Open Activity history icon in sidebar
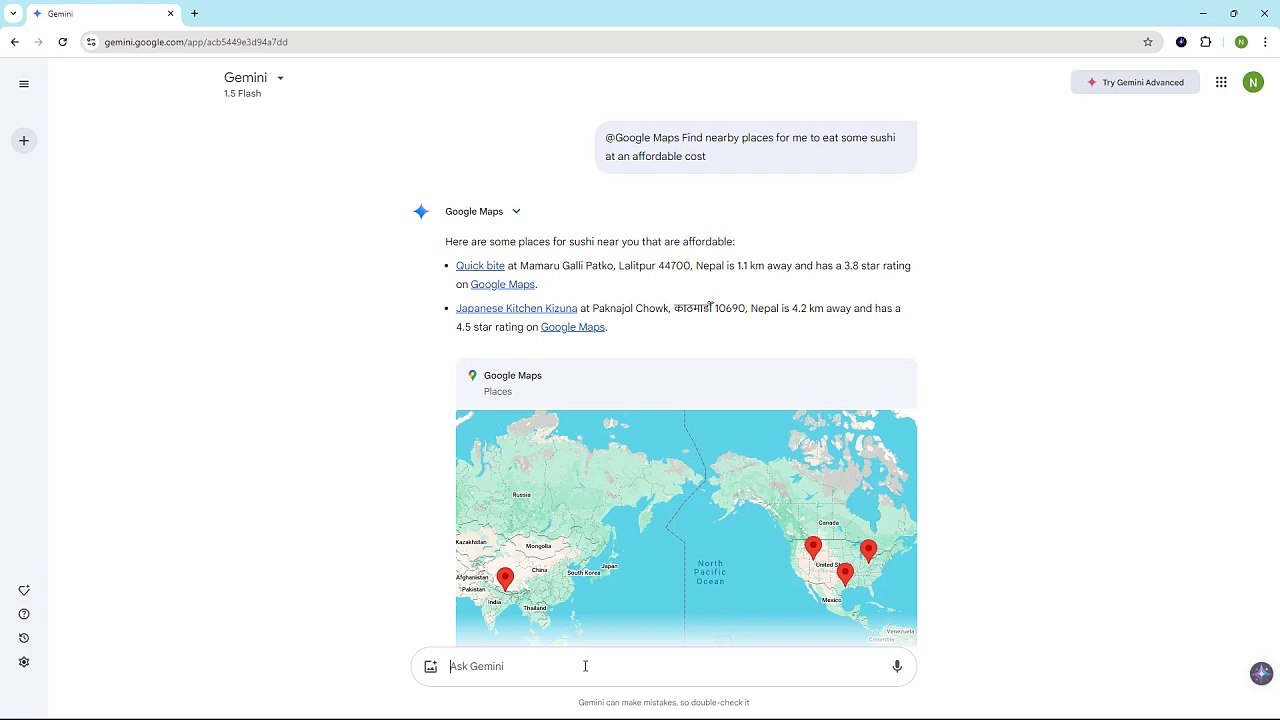1280x720 pixels. click(x=24, y=639)
